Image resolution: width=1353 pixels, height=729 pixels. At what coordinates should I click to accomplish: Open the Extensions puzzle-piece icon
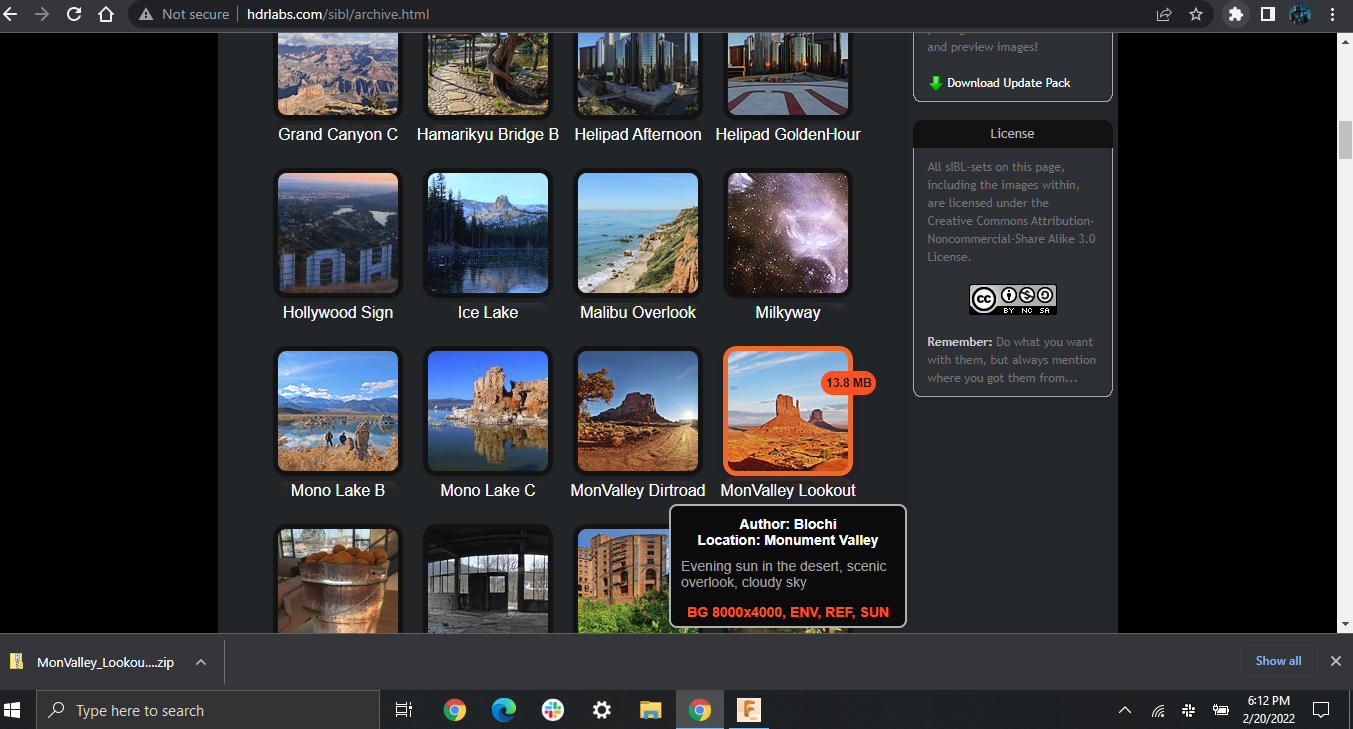pos(1236,15)
